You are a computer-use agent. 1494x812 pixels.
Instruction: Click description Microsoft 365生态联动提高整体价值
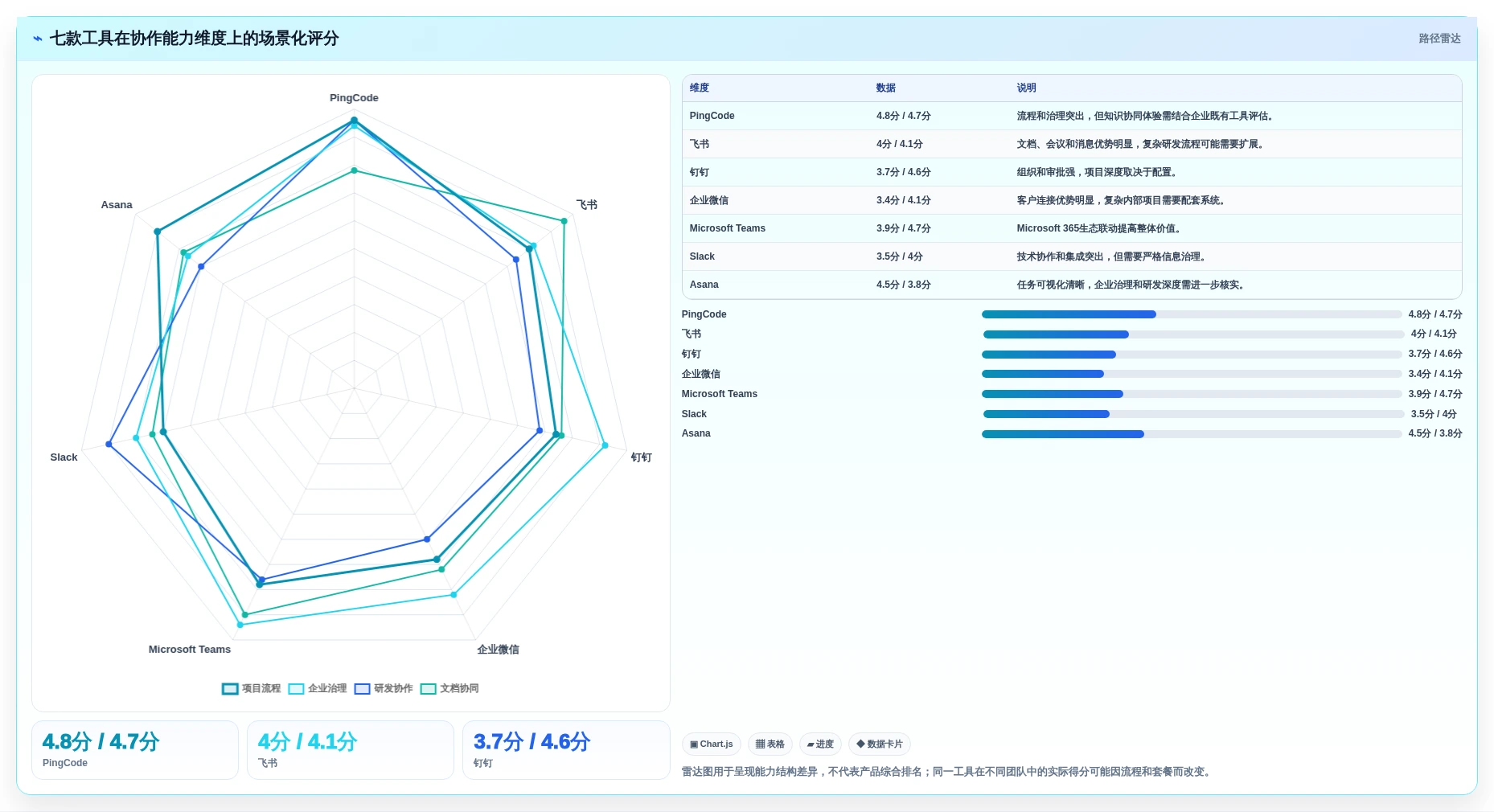(x=1099, y=228)
